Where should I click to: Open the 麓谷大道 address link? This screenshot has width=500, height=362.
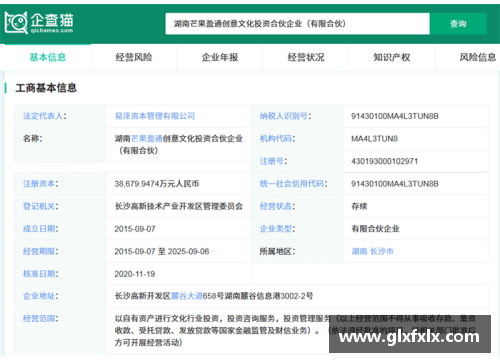coord(187,296)
